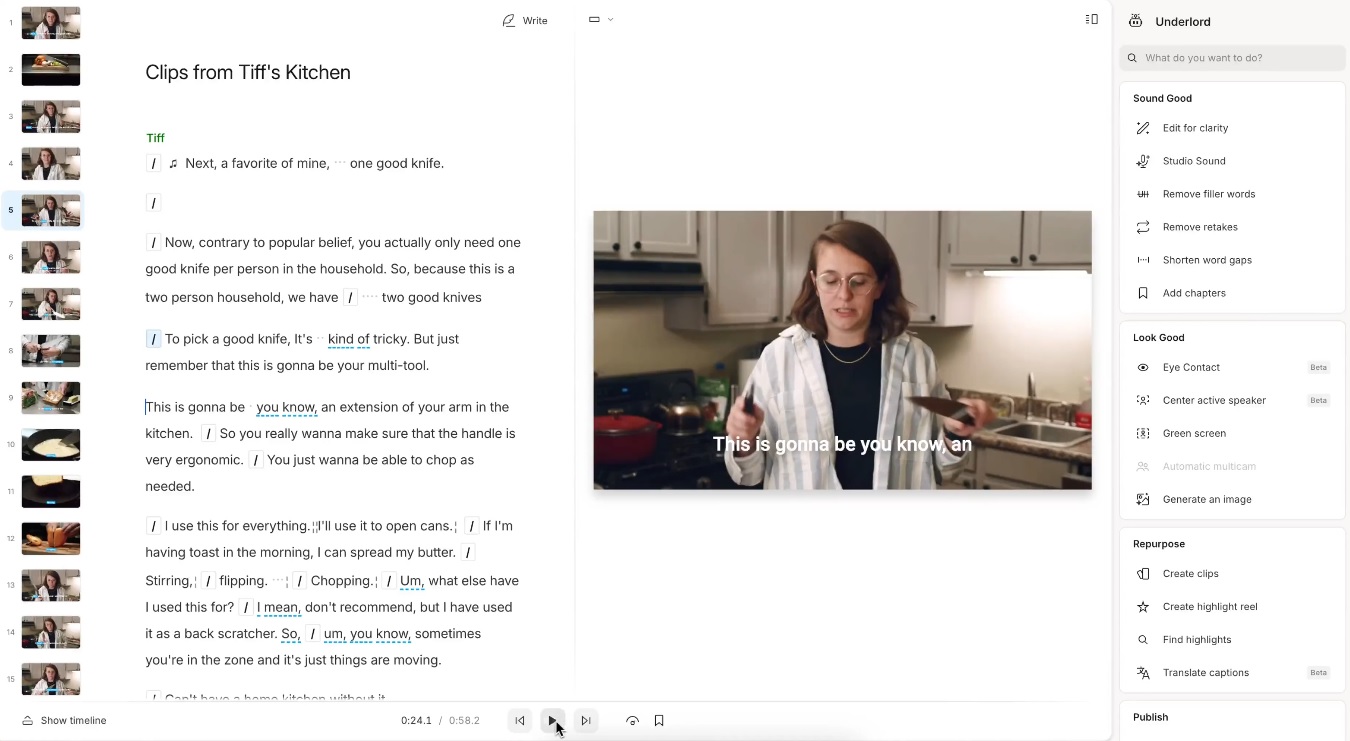Select scene thumbnail 15
1350x741 pixels.
pos(51,680)
